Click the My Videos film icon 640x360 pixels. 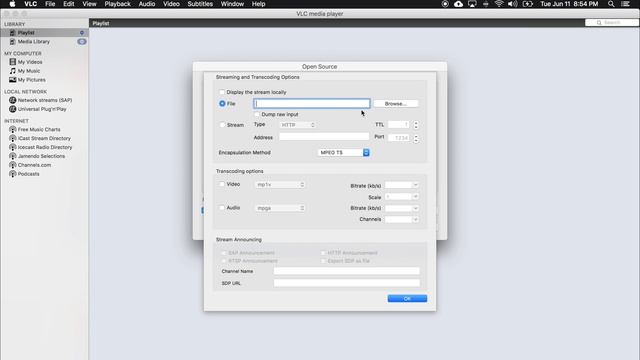(13, 62)
